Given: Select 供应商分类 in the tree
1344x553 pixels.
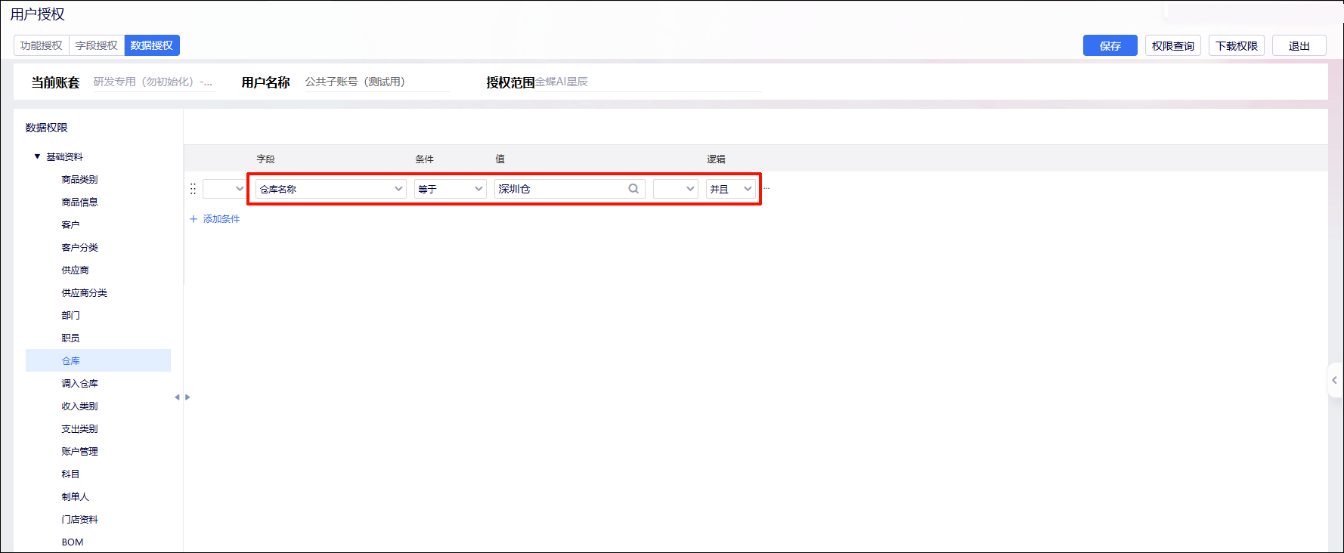Looking at the screenshot, I should tap(84, 293).
